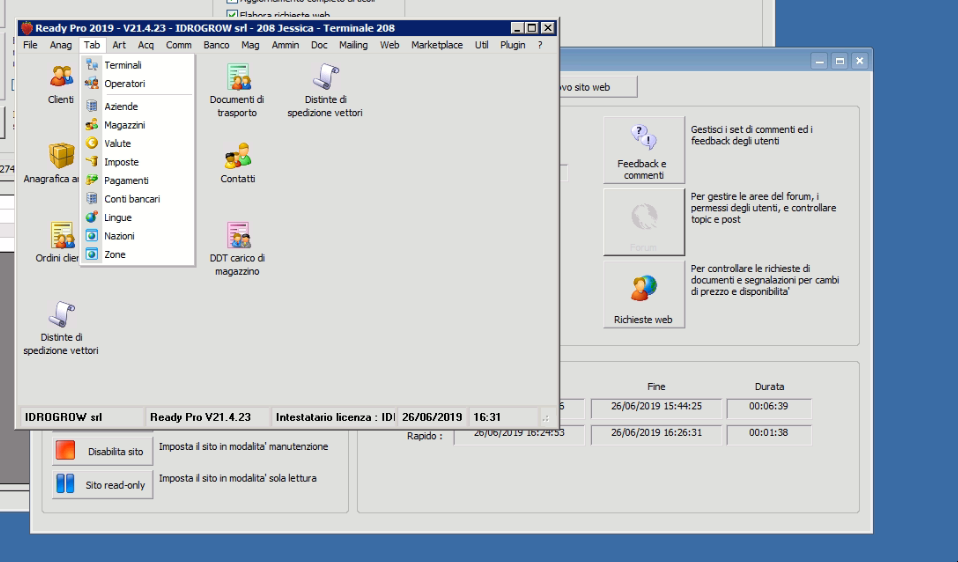This screenshot has width=958, height=562.
Task: Open the Anagrafica articoli box icon
Action: [x=61, y=155]
